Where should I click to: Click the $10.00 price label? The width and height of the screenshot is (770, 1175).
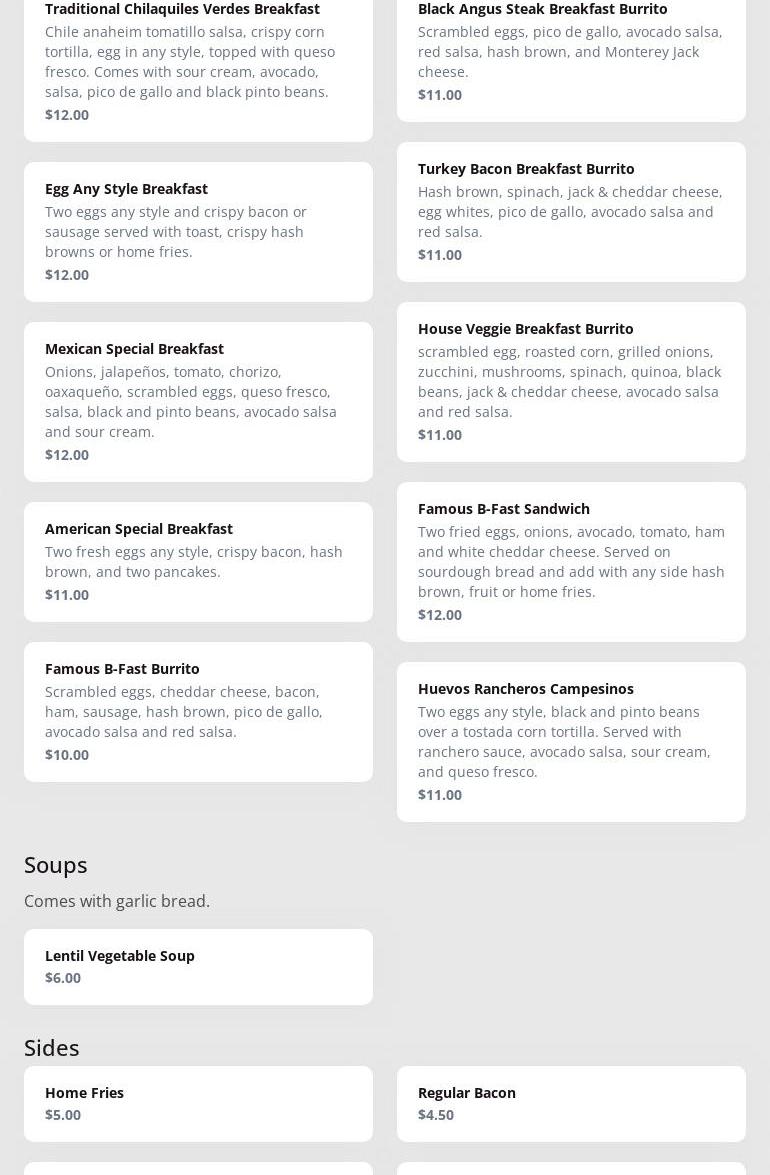coord(67,754)
